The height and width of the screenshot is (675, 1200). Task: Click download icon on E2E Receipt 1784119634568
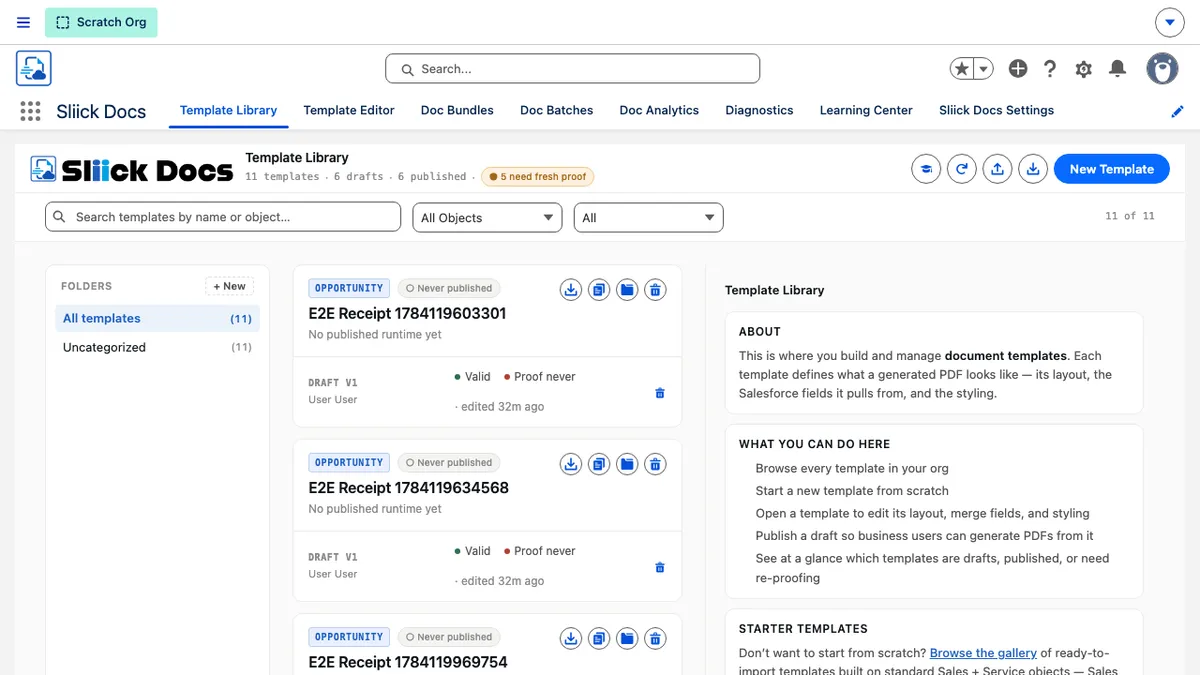click(x=571, y=464)
